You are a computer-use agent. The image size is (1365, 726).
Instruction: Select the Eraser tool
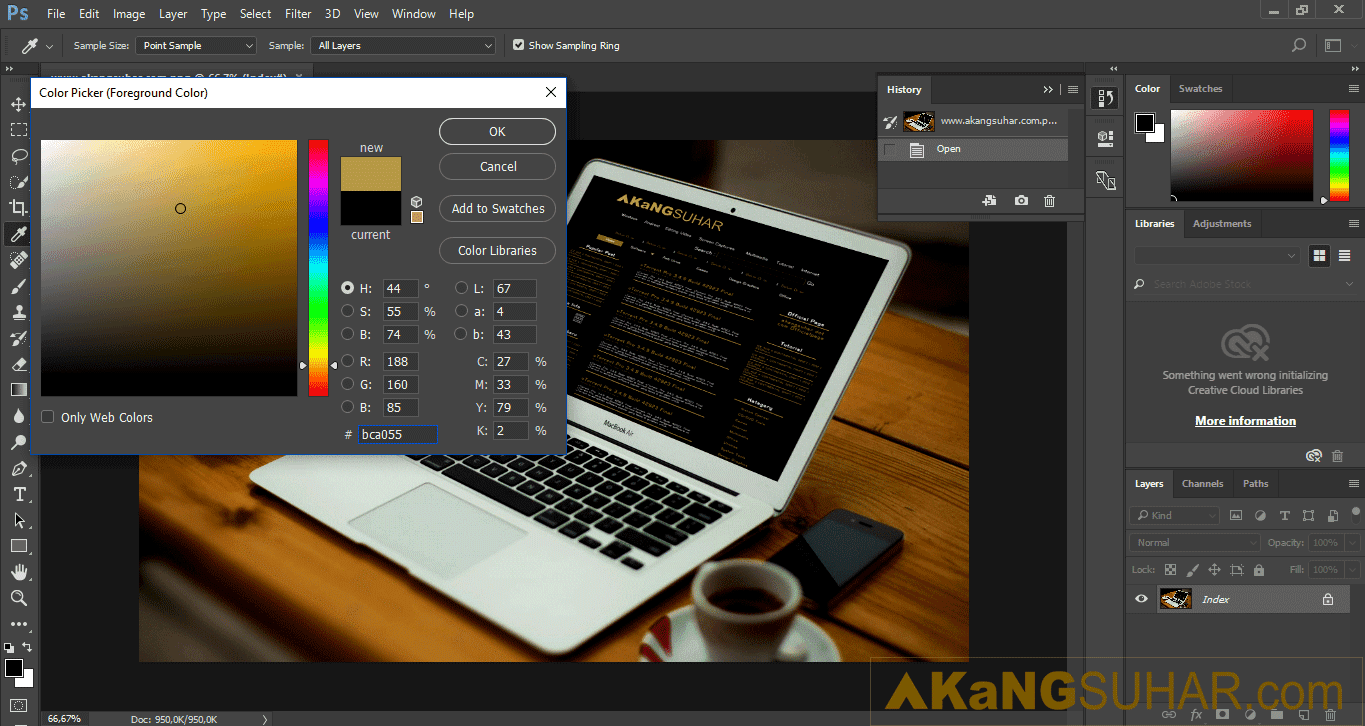point(18,364)
